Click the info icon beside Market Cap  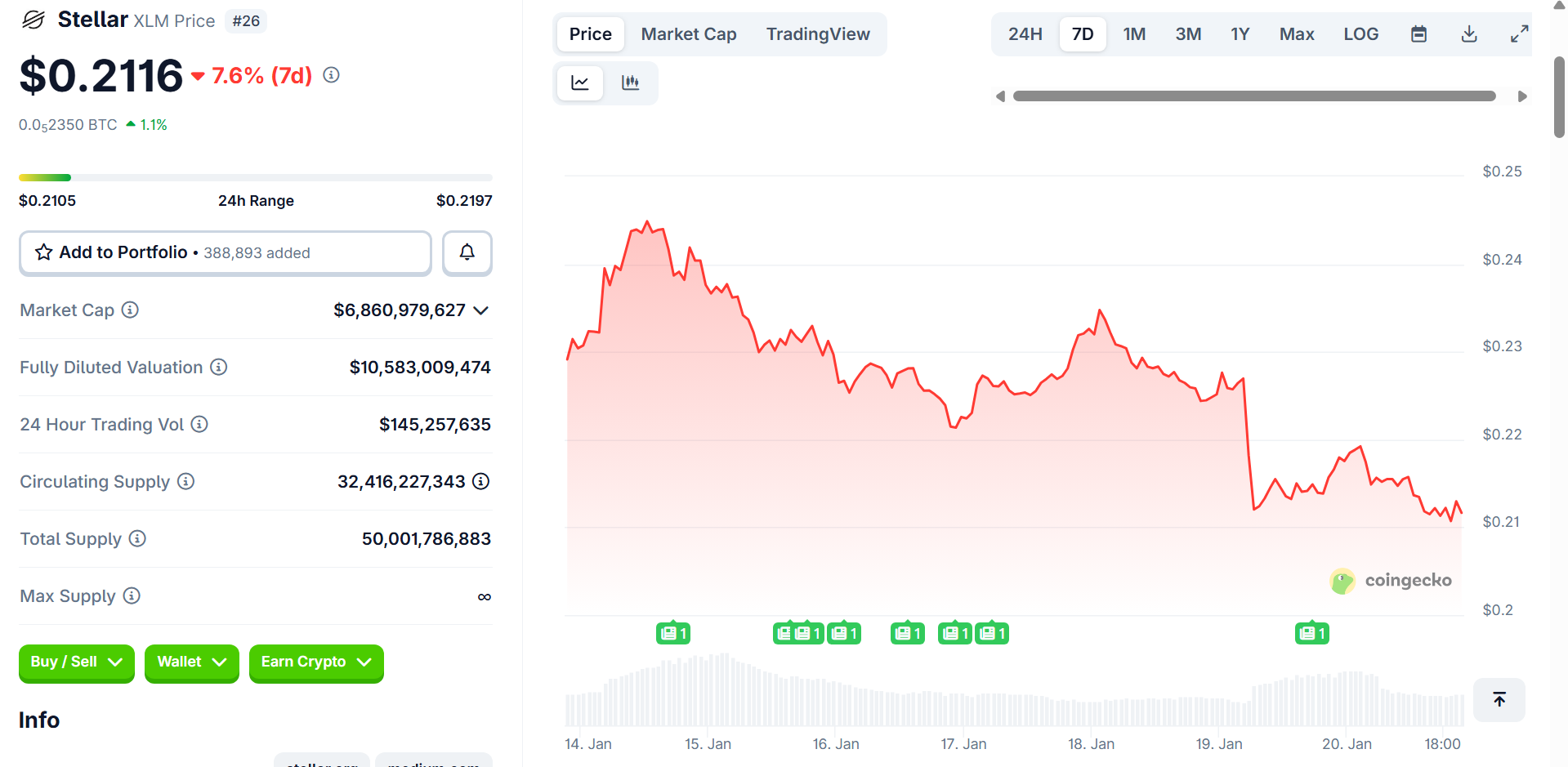click(x=130, y=310)
